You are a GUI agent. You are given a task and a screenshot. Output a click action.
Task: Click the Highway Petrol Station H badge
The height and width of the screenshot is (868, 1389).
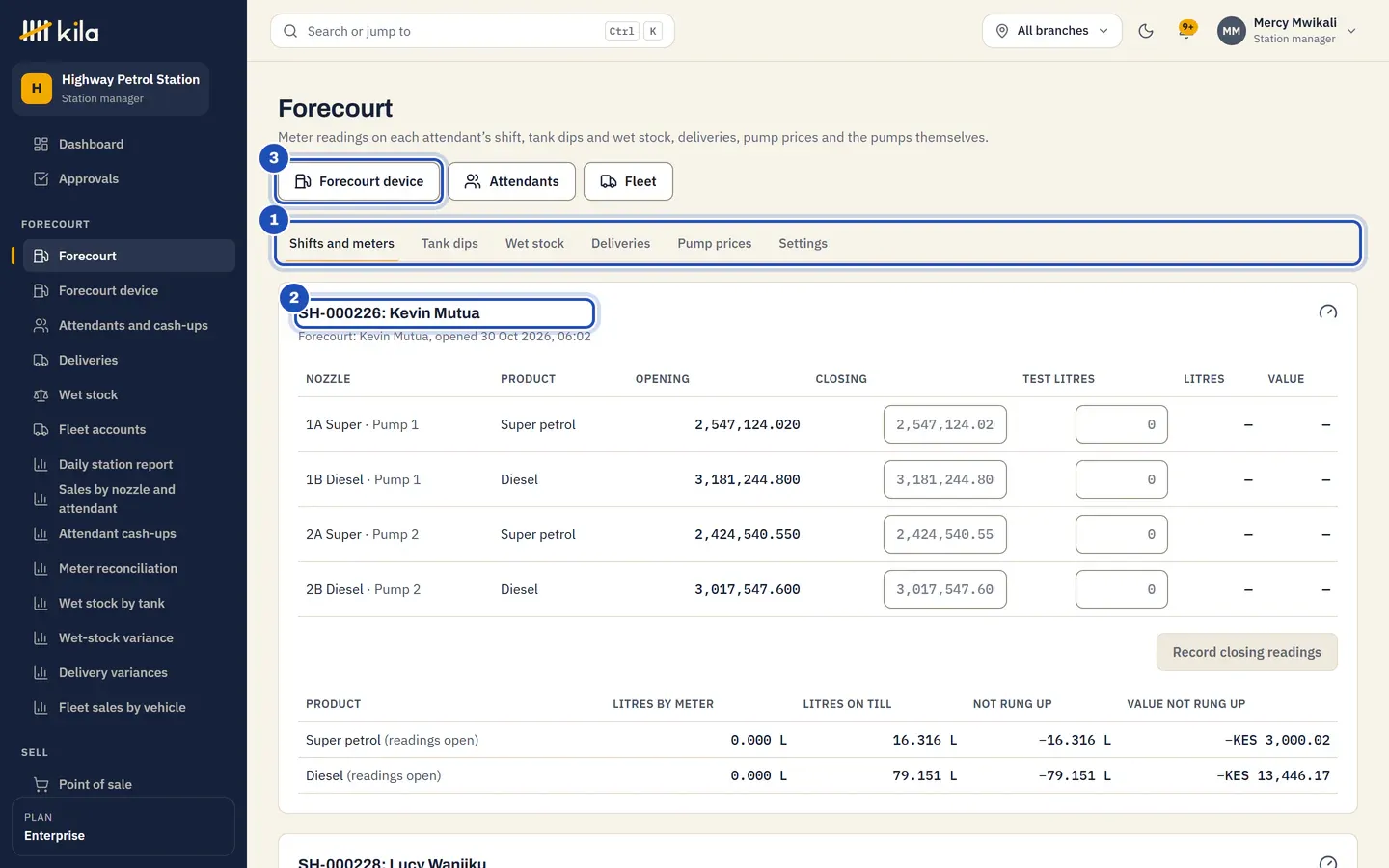37,89
